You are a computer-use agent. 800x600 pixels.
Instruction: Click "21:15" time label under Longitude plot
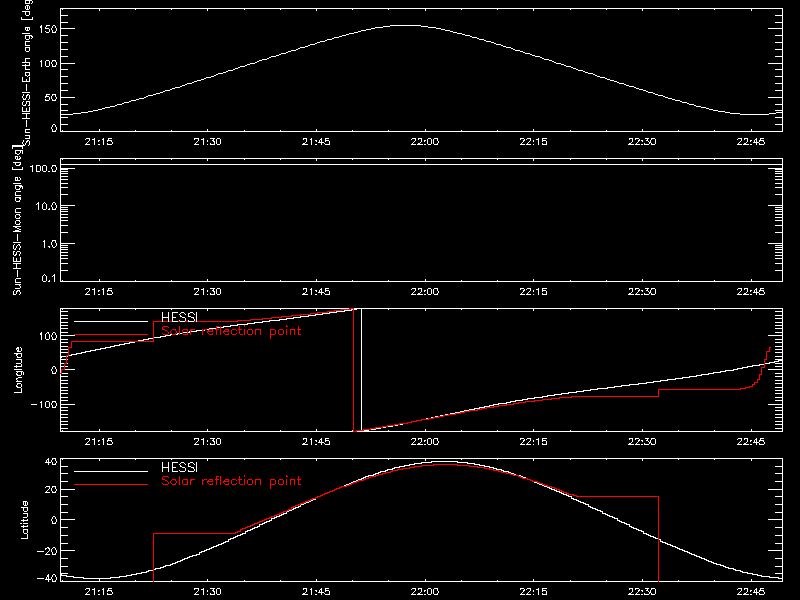point(98,442)
